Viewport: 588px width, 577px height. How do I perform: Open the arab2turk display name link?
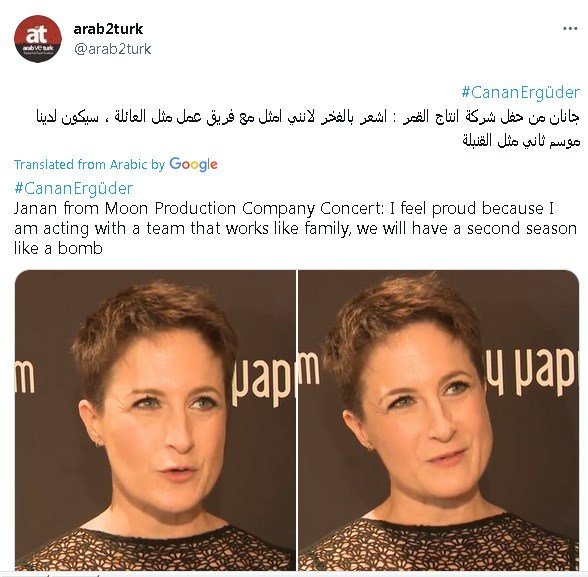(108, 29)
